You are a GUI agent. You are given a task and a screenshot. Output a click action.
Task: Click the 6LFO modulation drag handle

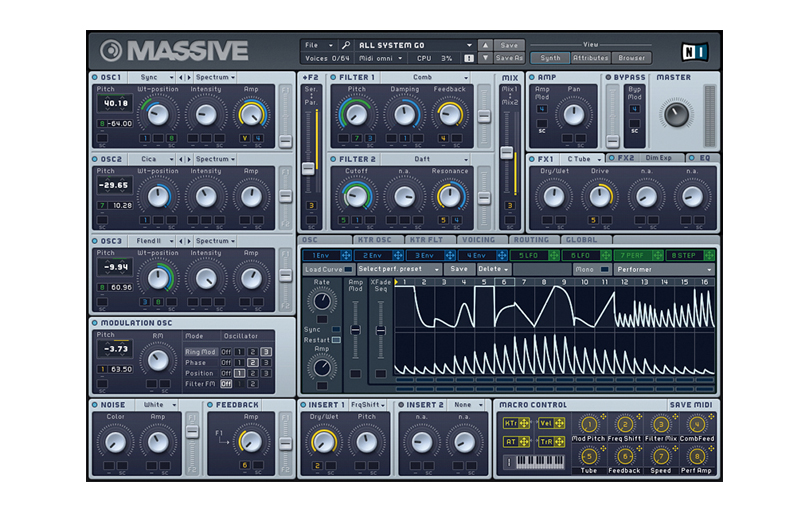pyautogui.click(x=606, y=255)
